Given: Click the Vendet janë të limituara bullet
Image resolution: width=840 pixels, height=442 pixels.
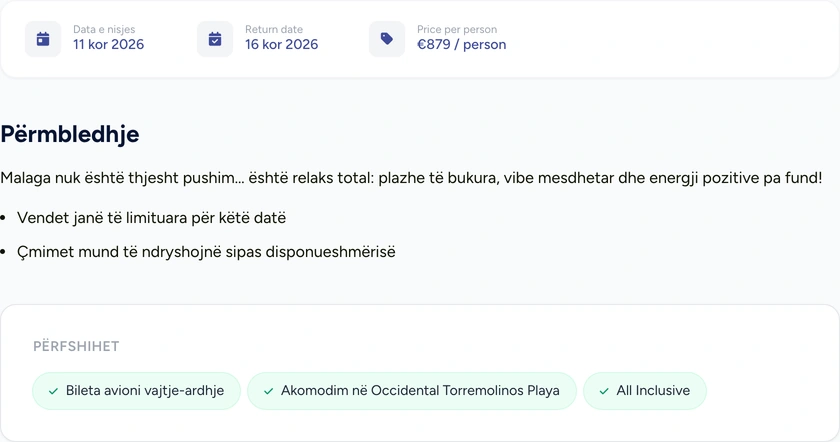Looking at the screenshot, I should coord(152,218).
